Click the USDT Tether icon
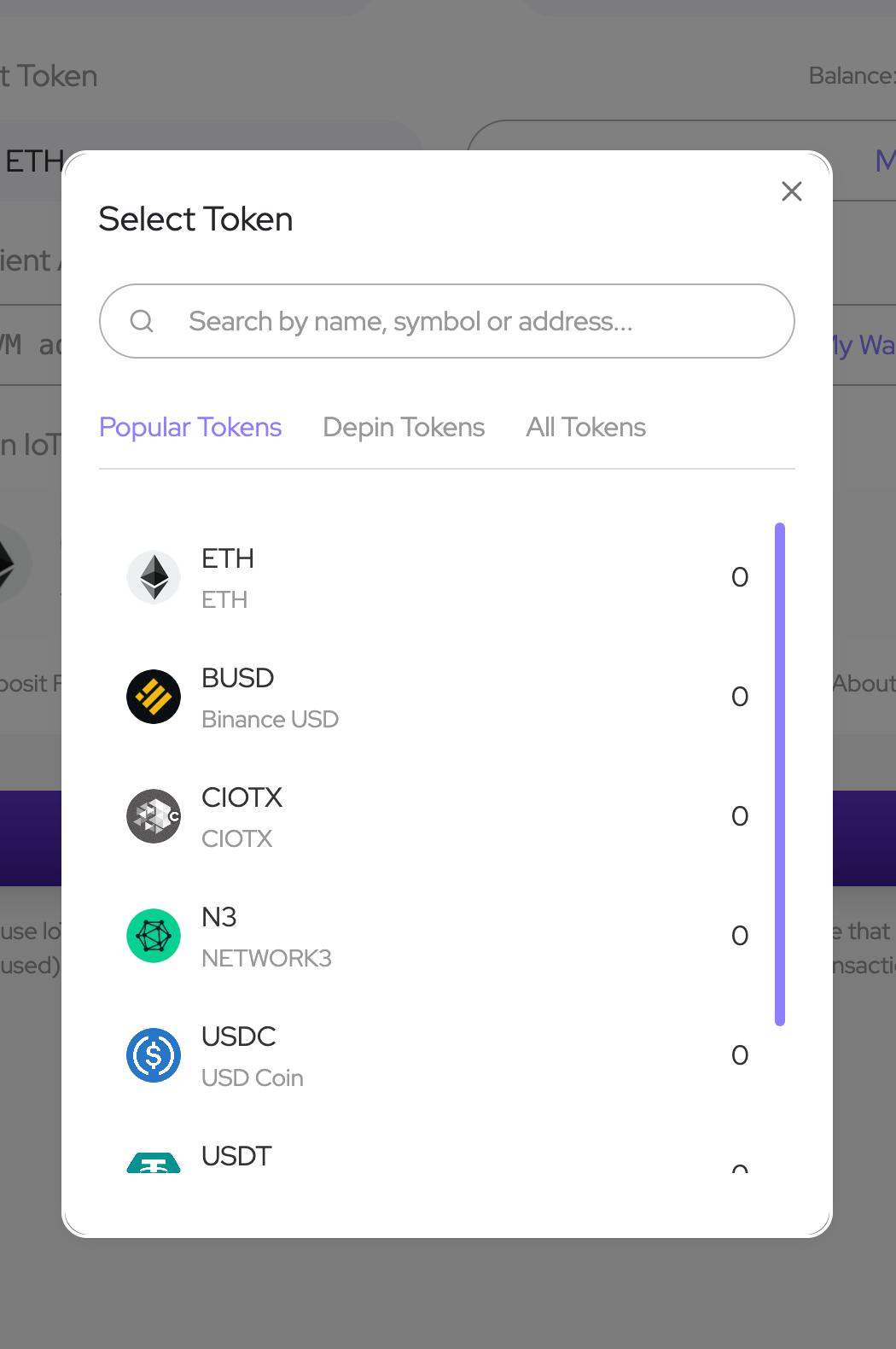This screenshot has height=1349, width=896. 154,1163
